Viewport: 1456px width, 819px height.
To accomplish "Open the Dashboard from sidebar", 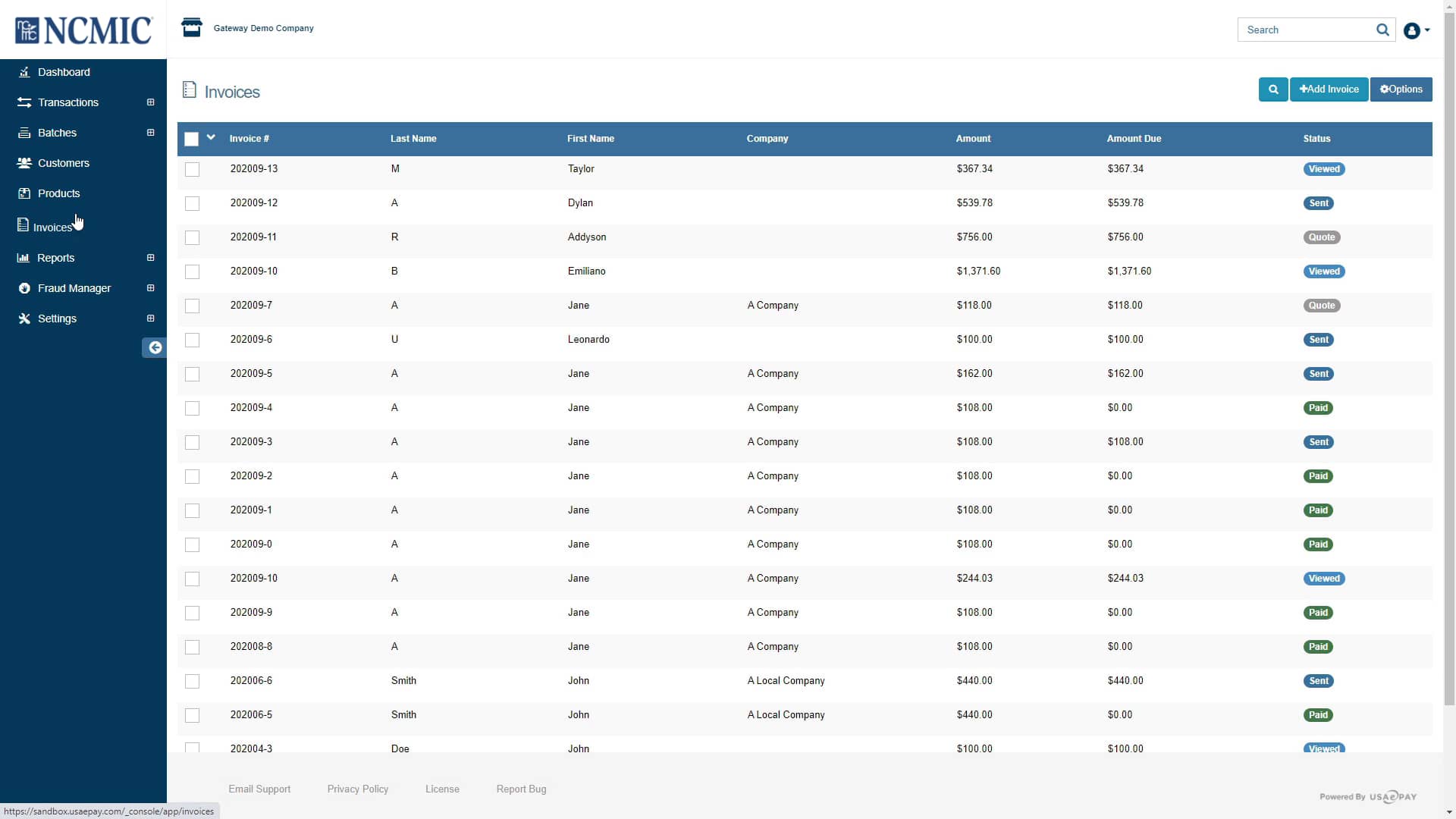I will 64,72.
